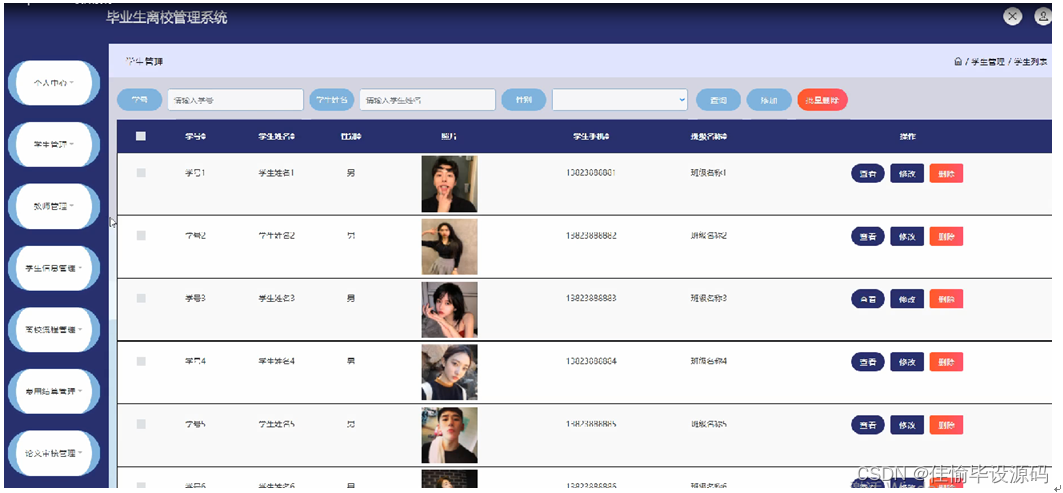Click the 学生管理 breadcrumb link
1063x493 pixels.
click(987, 62)
